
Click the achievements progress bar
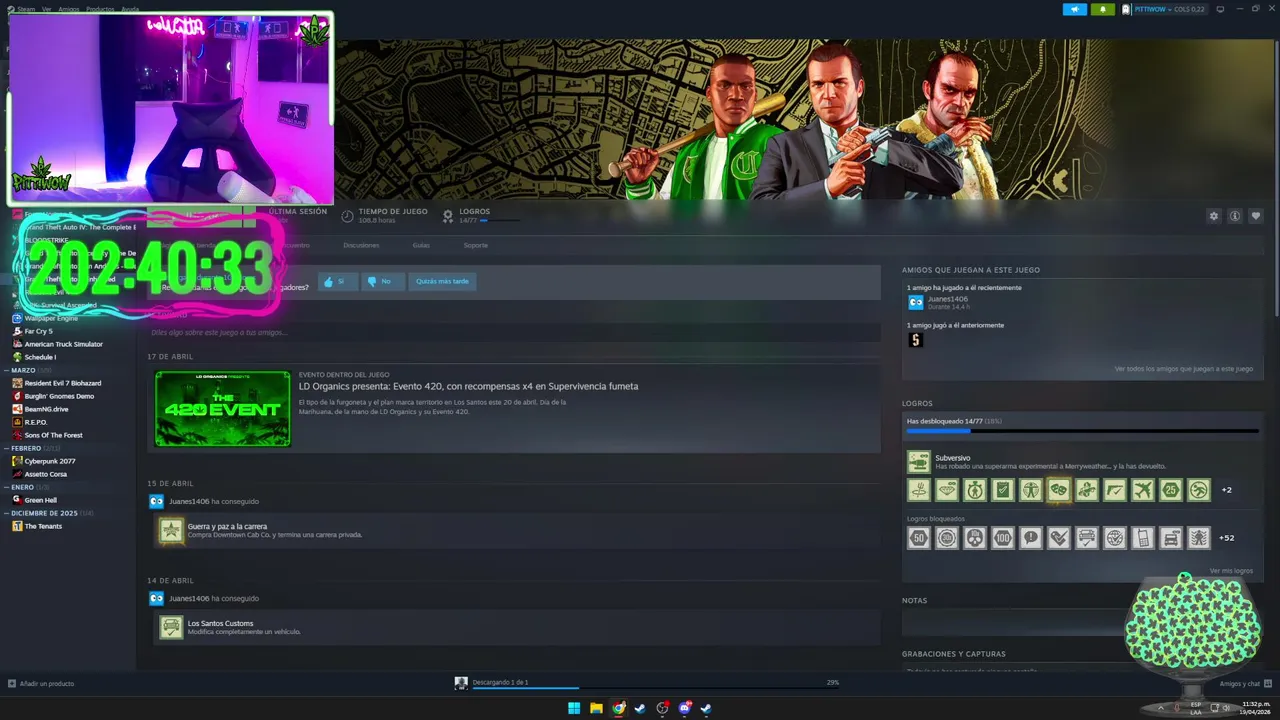tap(1082, 431)
